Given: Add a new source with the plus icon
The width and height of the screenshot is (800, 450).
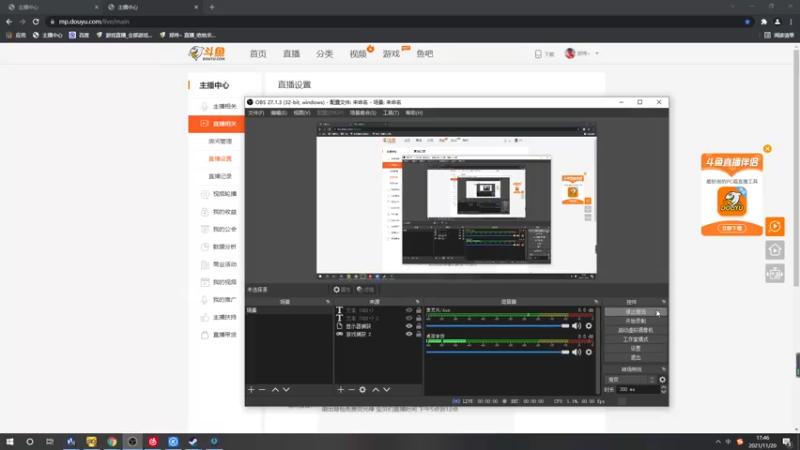Looking at the screenshot, I should pyautogui.click(x=340, y=390).
